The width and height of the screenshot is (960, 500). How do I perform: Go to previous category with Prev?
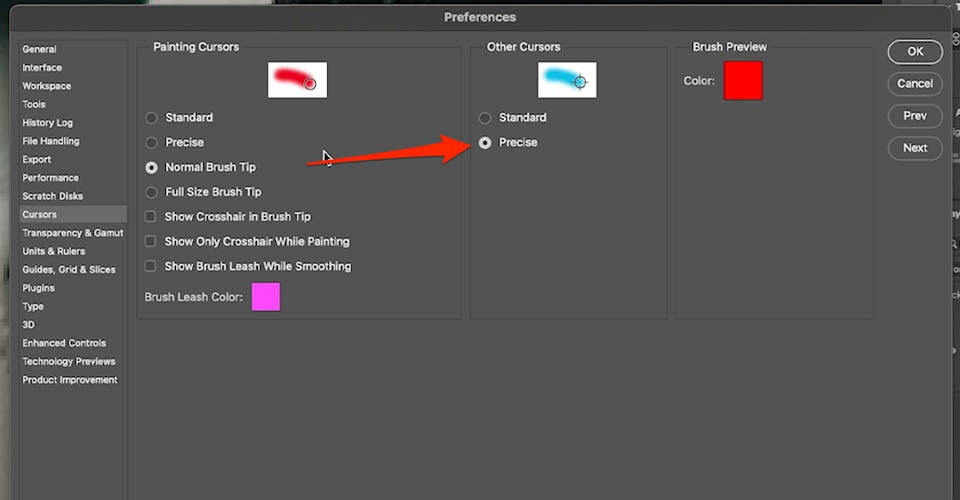(x=915, y=116)
